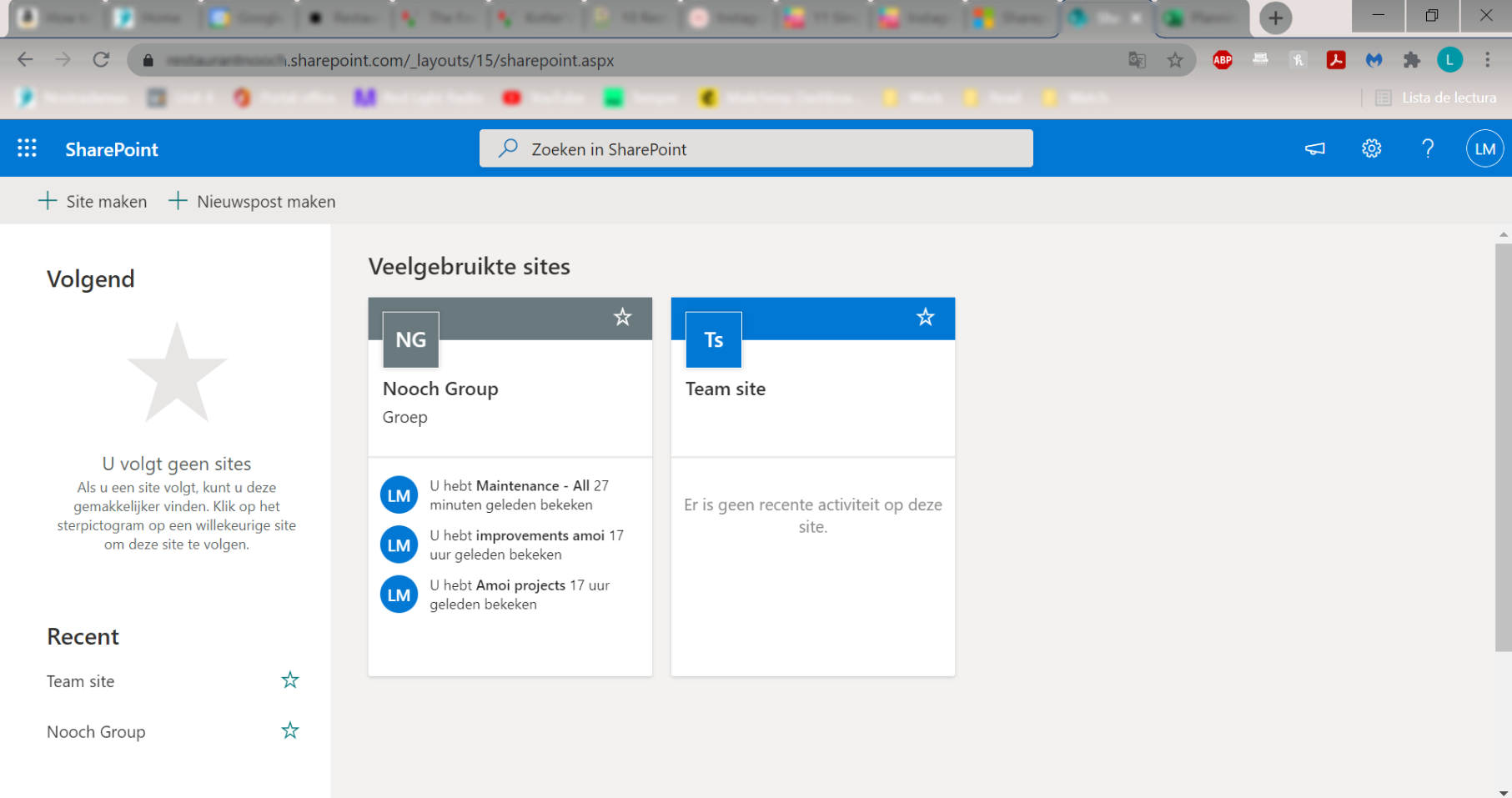Open the Ts site logo tile
The width and height of the screenshot is (1512, 798).
point(714,339)
